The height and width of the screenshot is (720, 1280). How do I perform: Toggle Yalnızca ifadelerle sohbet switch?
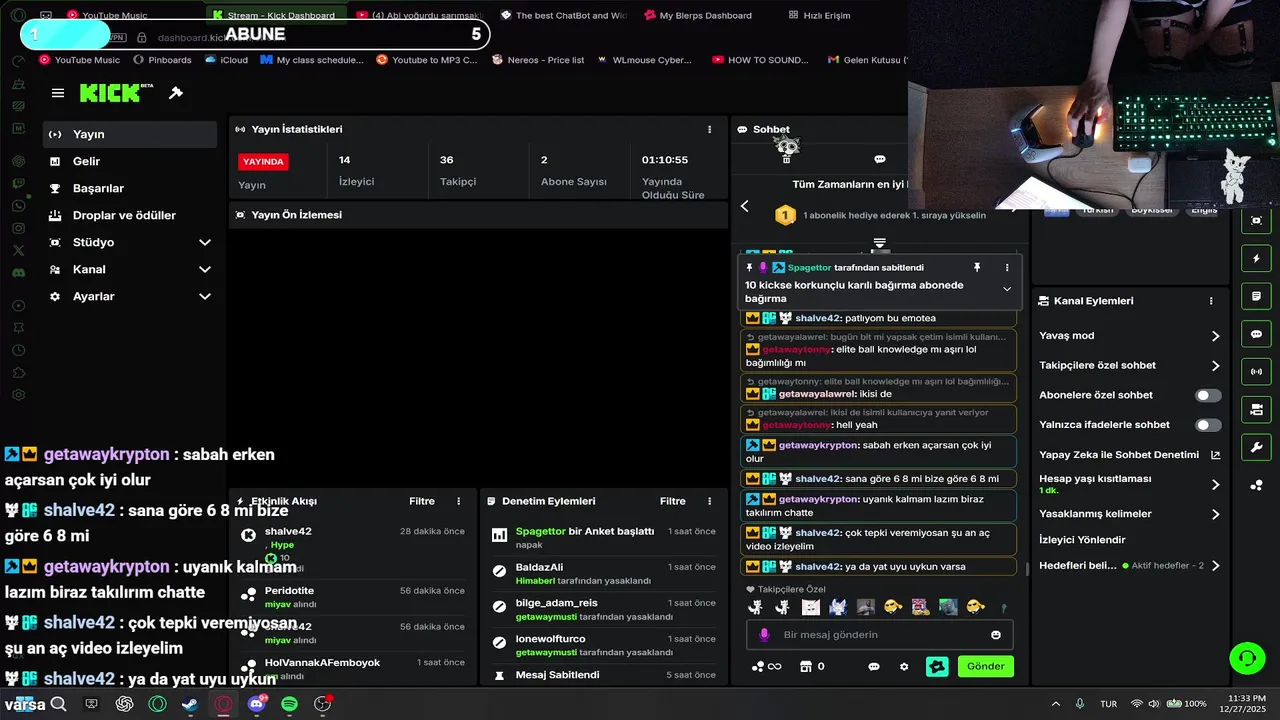click(x=1208, y=425)
